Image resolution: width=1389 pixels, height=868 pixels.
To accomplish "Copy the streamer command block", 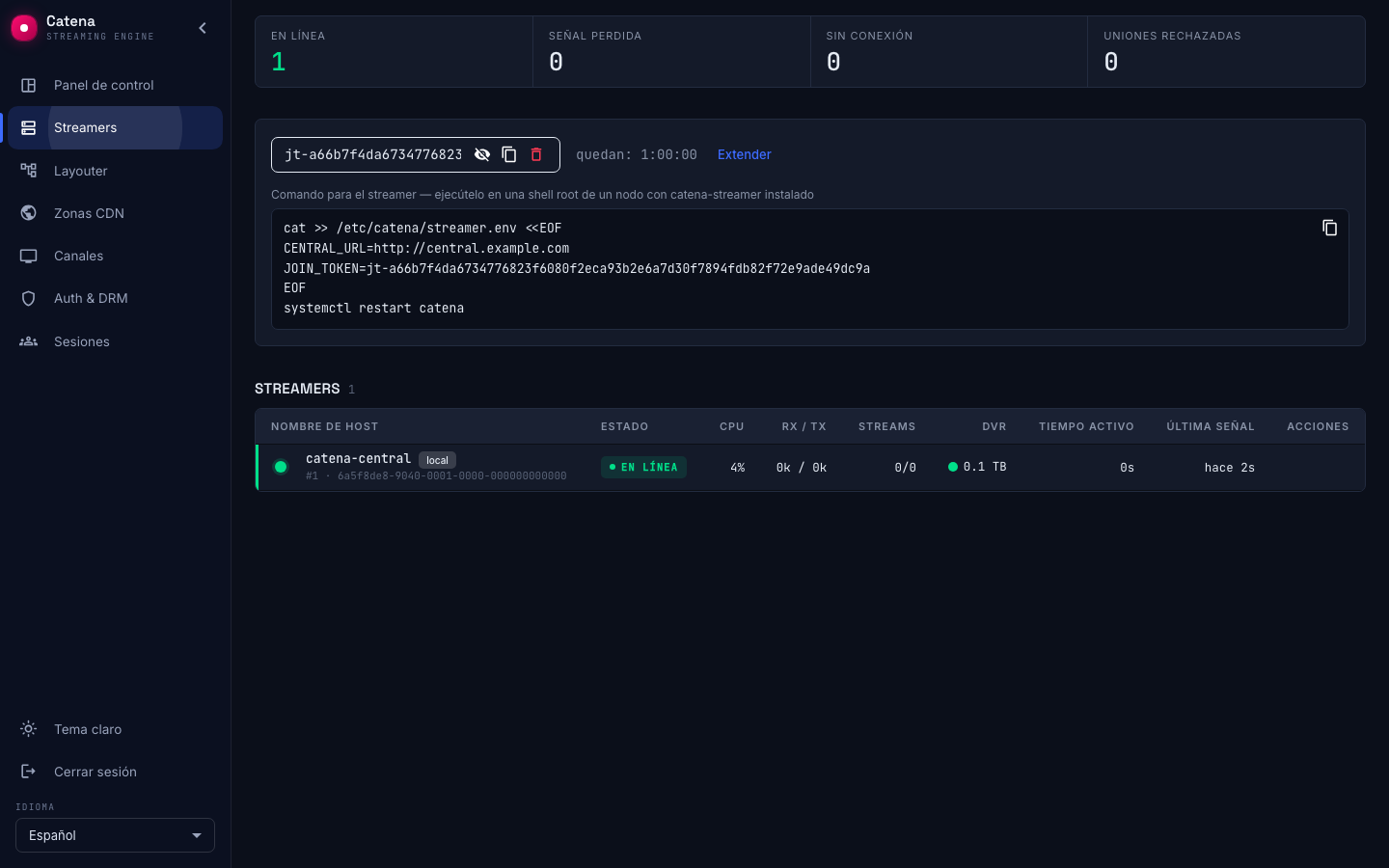I will click(1329, 228).
